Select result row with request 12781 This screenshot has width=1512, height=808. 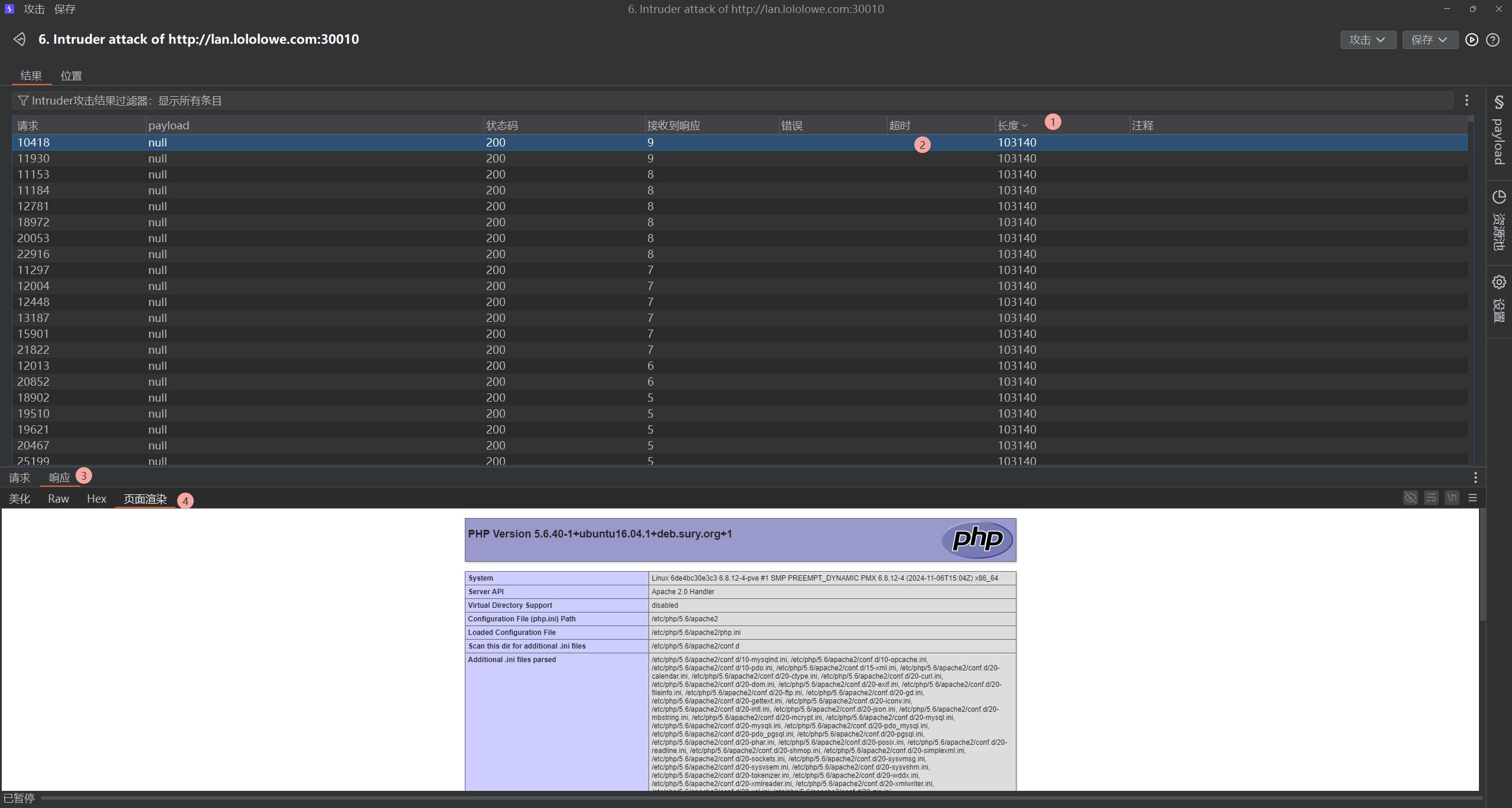click(x=33, y=206)
